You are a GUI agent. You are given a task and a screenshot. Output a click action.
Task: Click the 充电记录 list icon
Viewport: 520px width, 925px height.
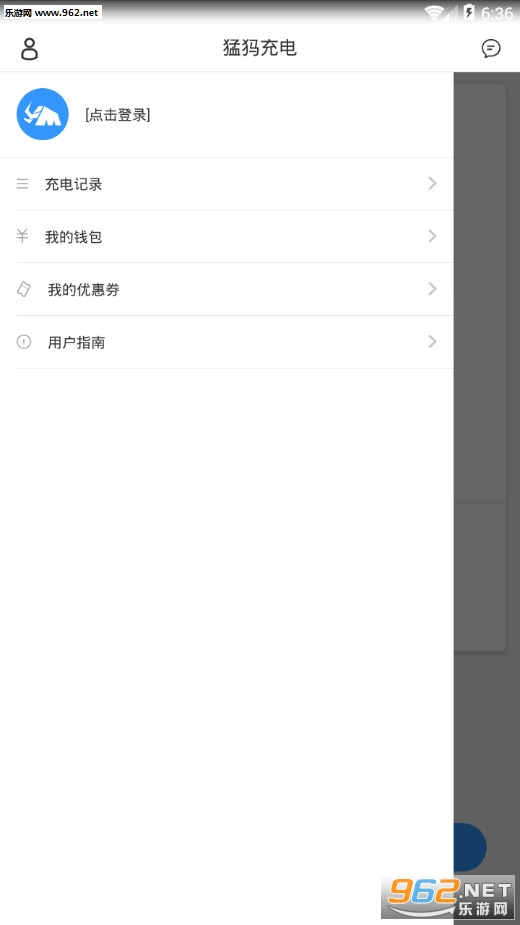[x=22, y=184]
